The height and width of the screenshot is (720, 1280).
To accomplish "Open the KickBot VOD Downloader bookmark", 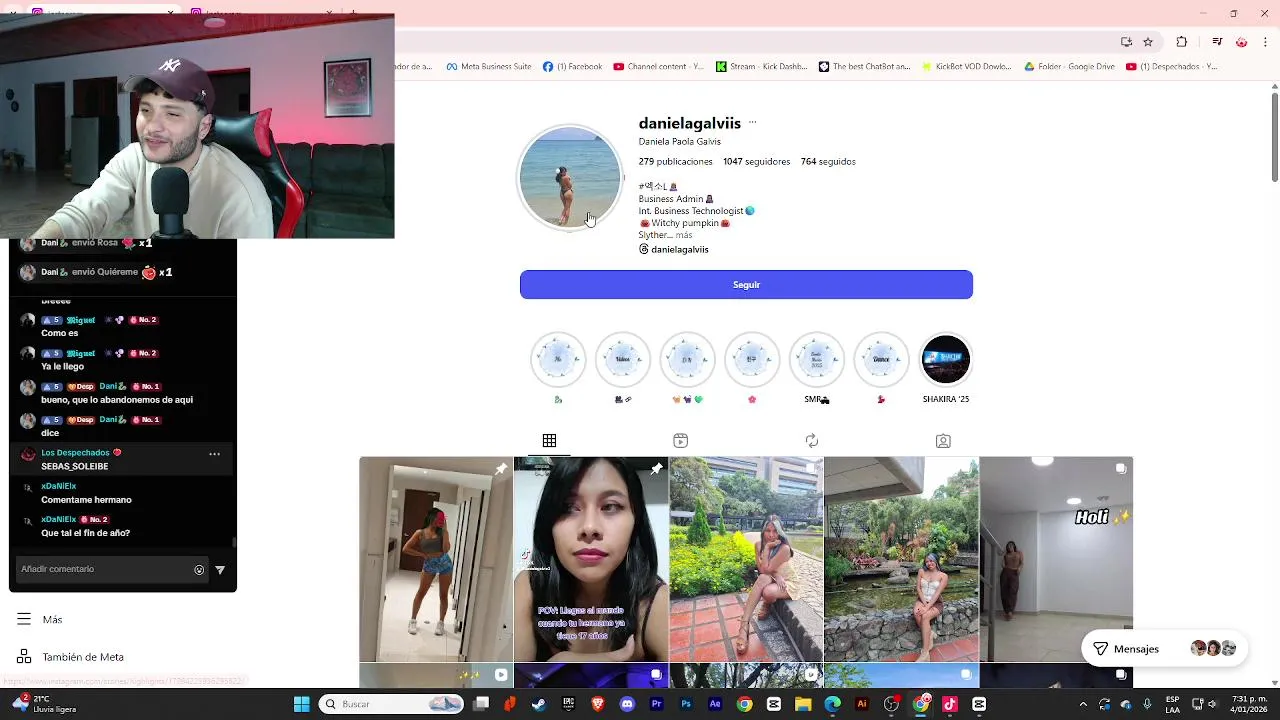I will 967,67.
